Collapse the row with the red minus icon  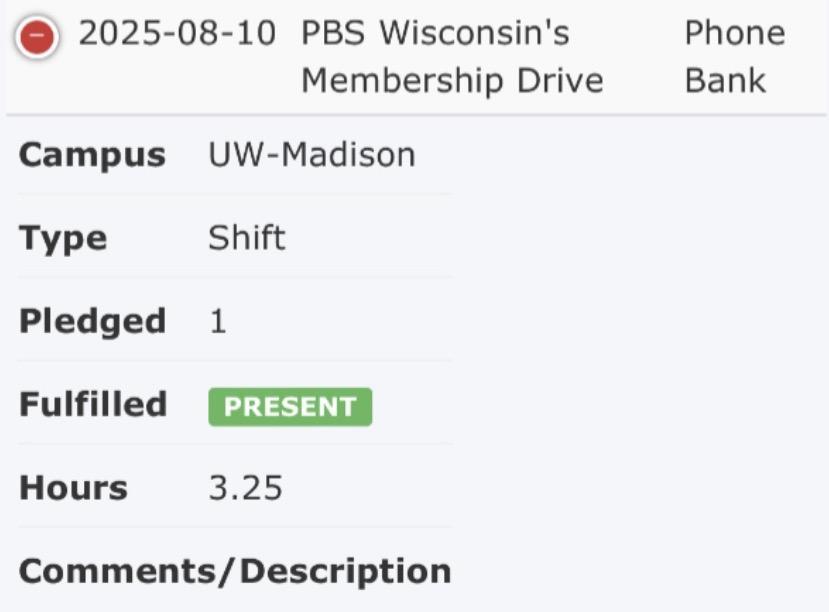point(37,38)
